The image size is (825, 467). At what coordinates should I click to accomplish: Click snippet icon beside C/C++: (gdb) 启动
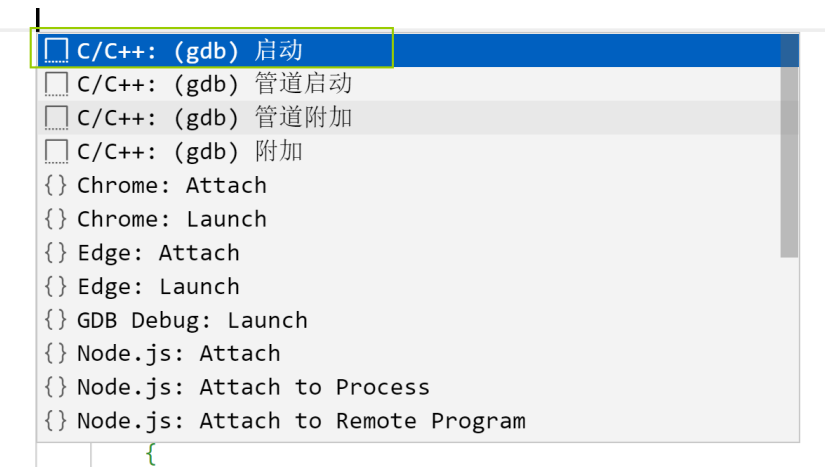[x=56, y=50]
